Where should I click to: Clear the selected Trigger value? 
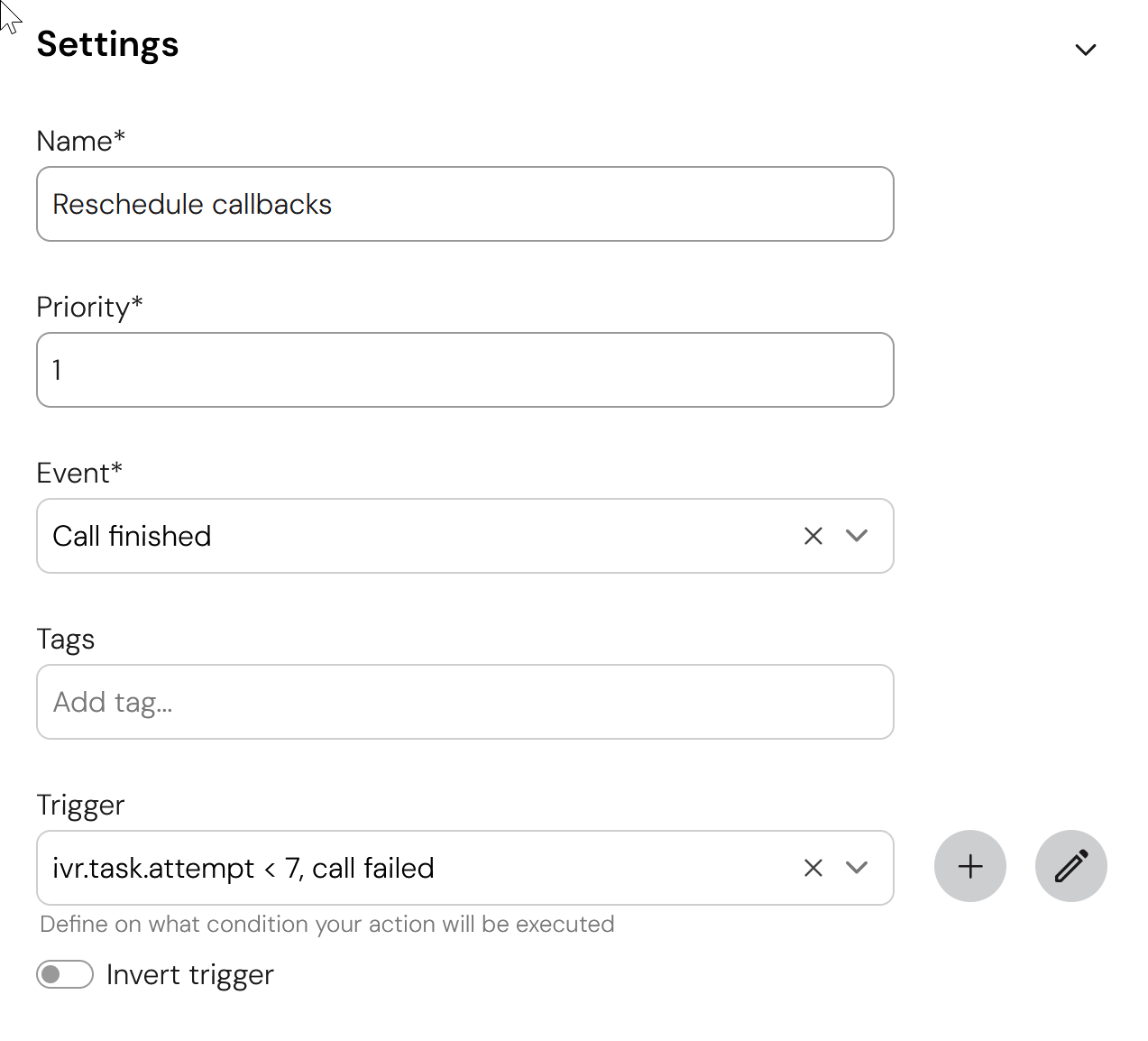point(813,868)
